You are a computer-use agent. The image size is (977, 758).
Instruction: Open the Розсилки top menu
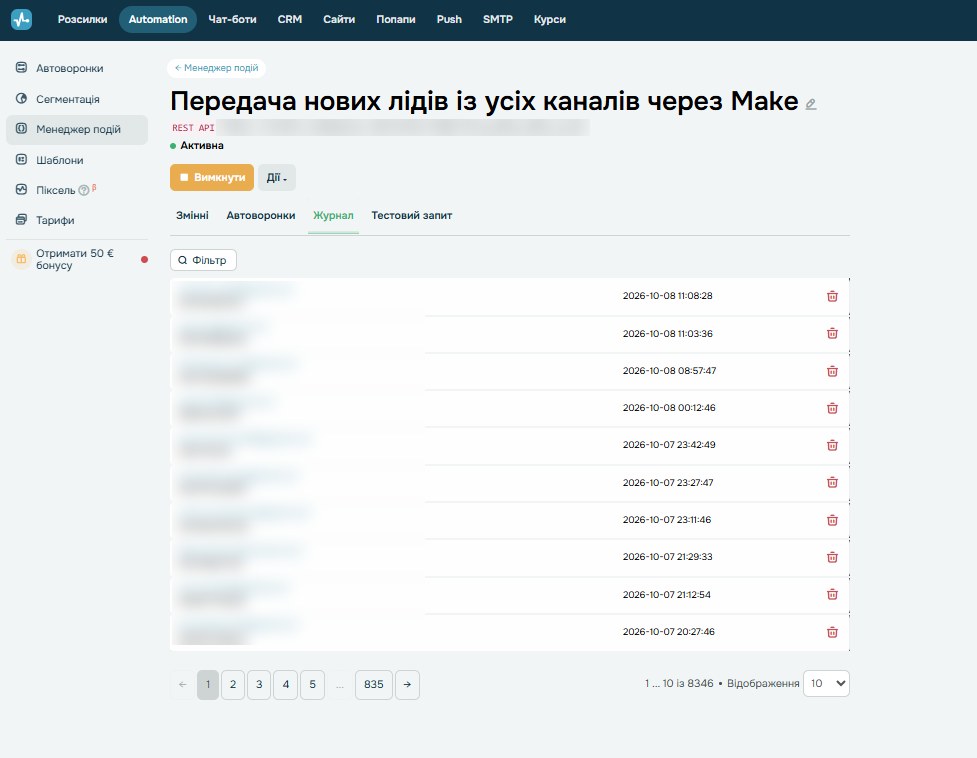click(x=82, y=19)
